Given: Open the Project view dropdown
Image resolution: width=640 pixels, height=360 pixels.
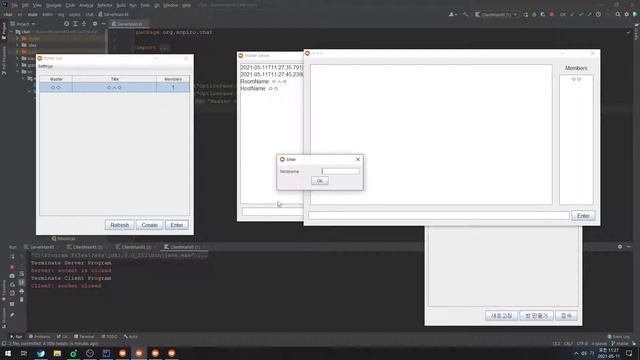Looking at the screenshot, I should (23, 24).
